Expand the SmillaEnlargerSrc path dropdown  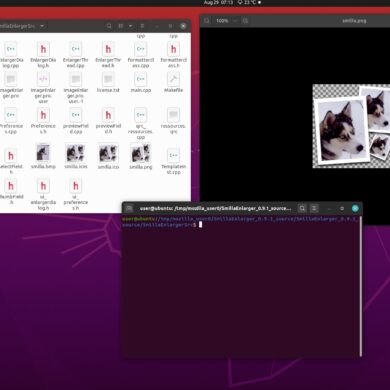point(42,26)
